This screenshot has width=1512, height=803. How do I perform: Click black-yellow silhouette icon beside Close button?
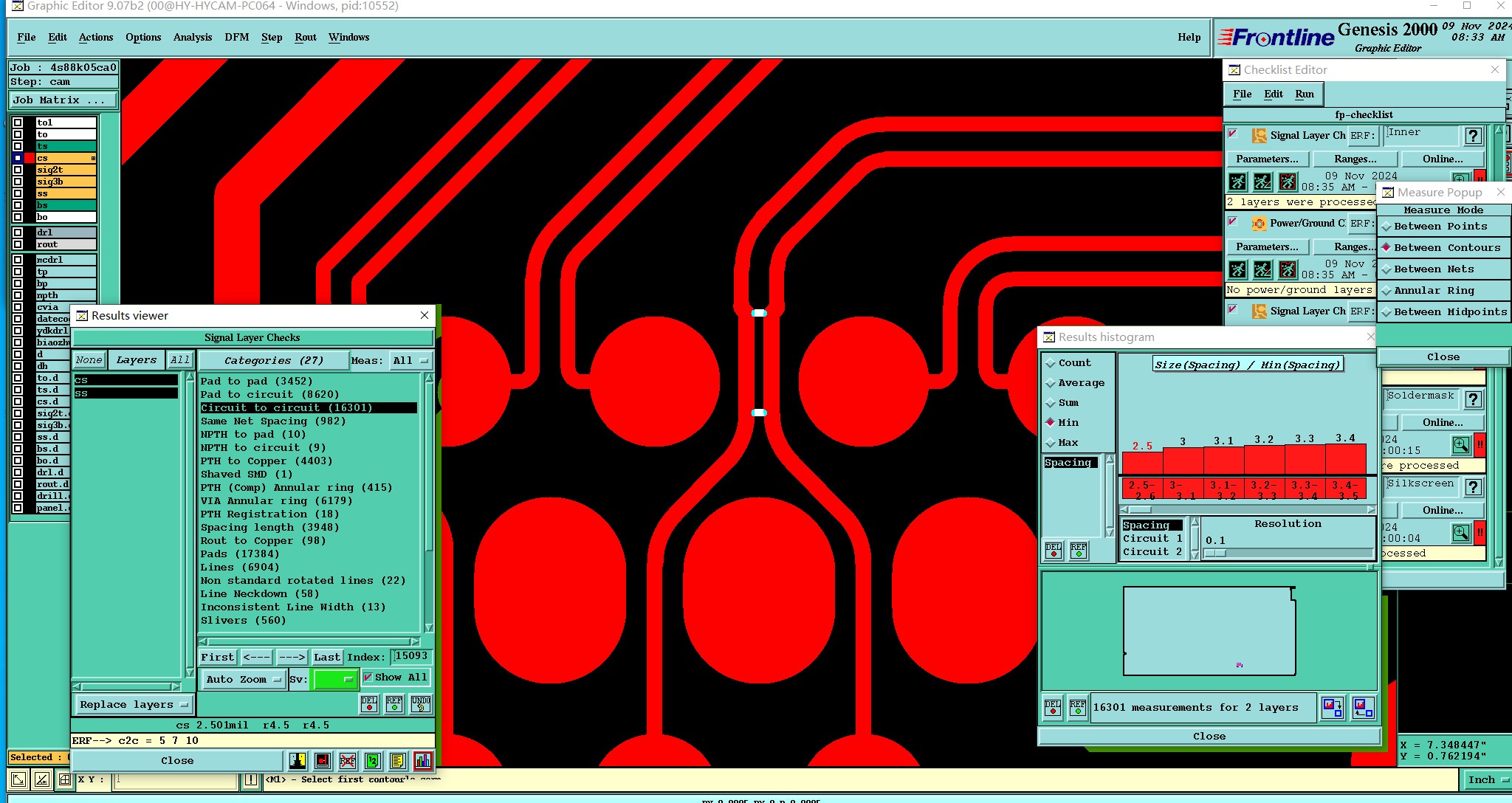(298, 760)
